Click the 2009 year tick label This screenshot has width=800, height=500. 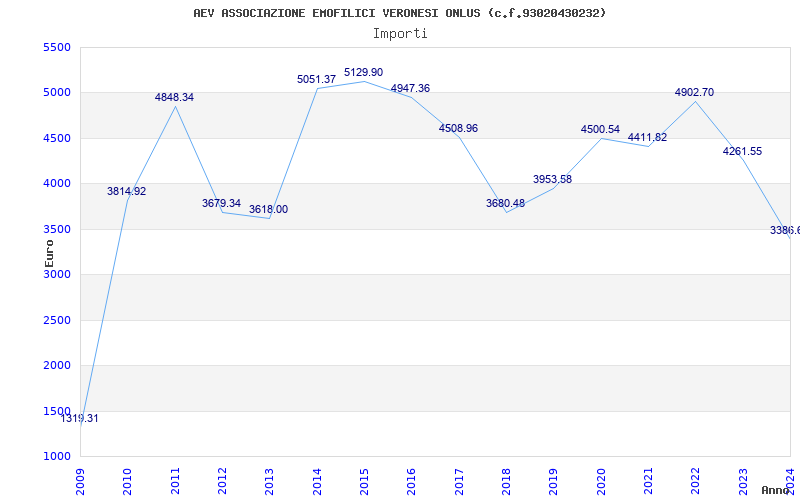(80, 481)
